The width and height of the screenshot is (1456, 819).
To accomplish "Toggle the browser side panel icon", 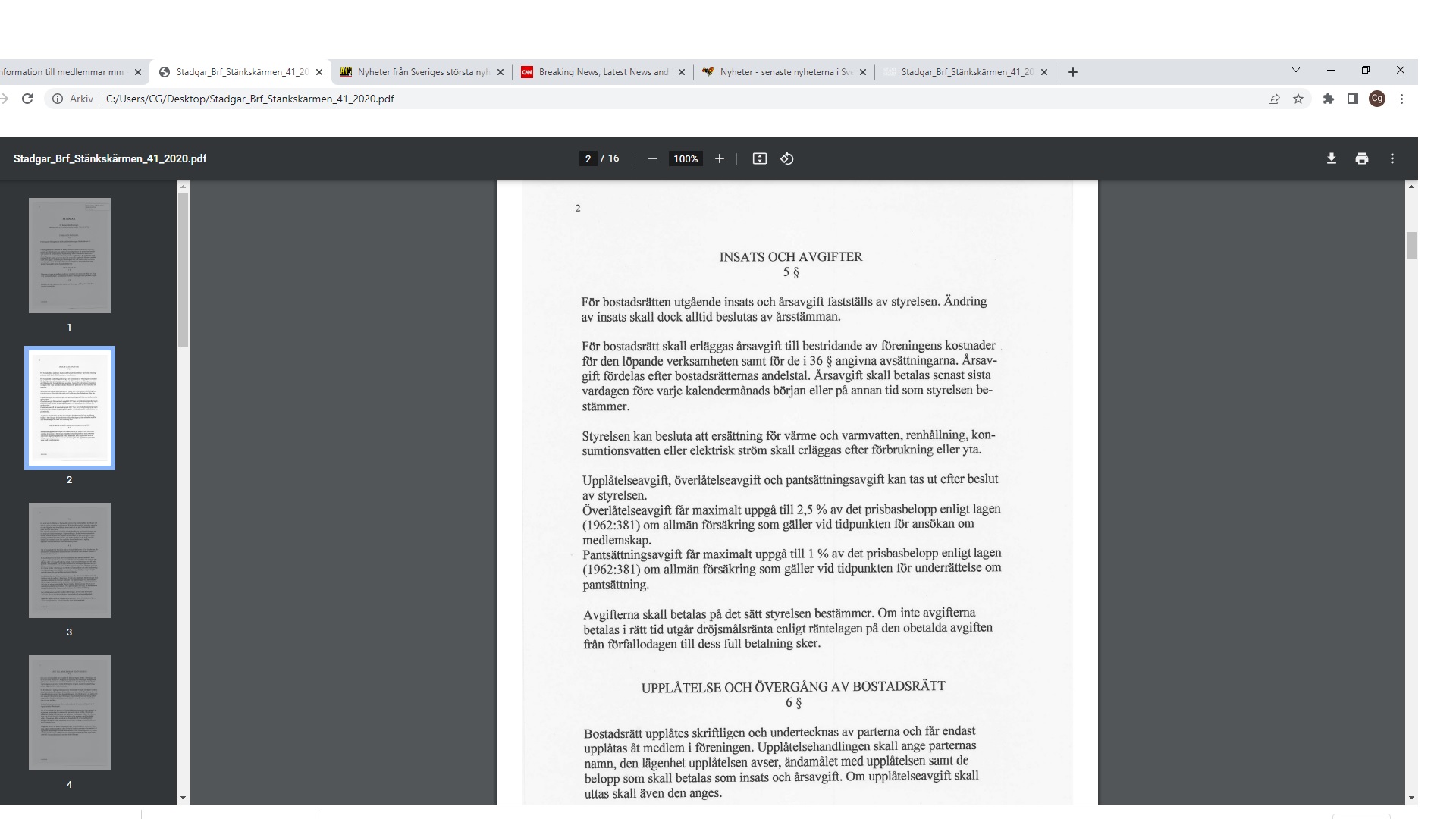I will (1352, 99).
